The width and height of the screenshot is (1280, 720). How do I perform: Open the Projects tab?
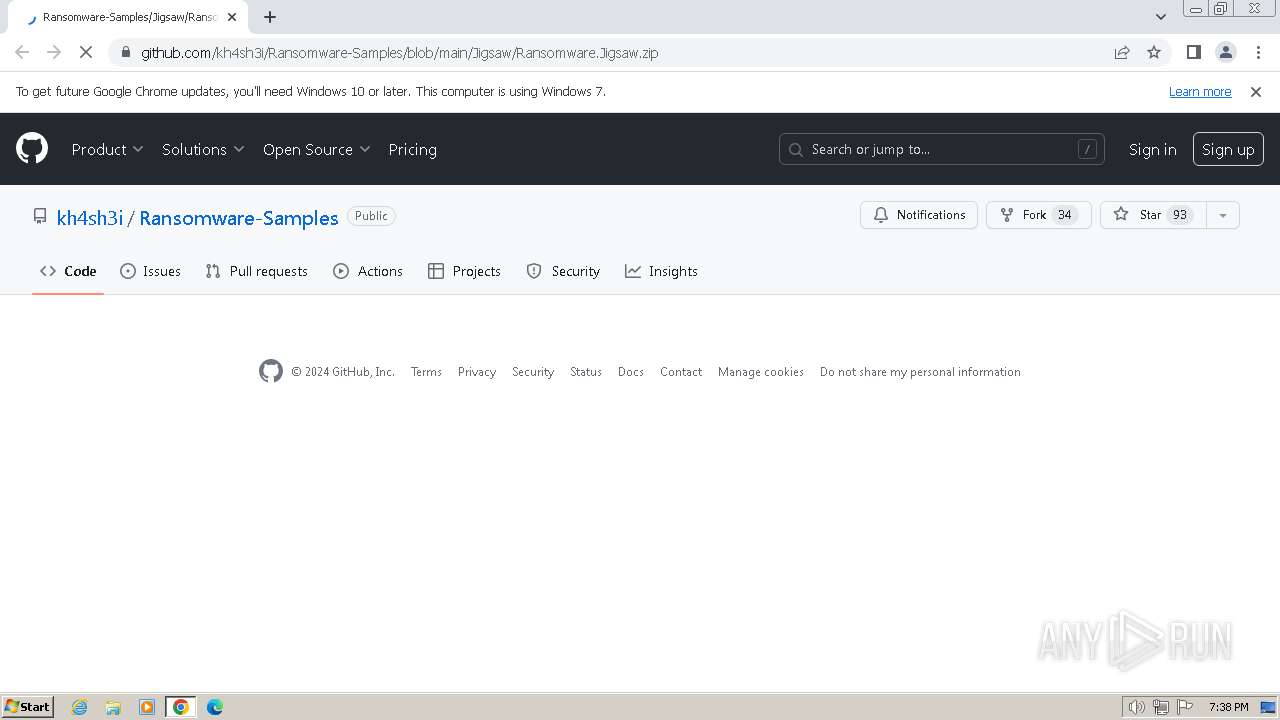[464, 271]
